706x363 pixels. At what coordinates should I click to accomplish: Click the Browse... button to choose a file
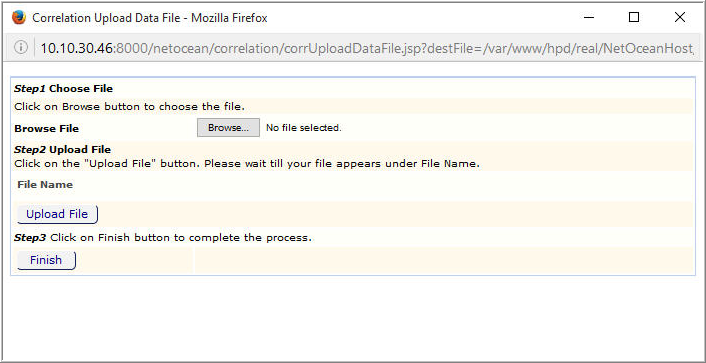228,127
